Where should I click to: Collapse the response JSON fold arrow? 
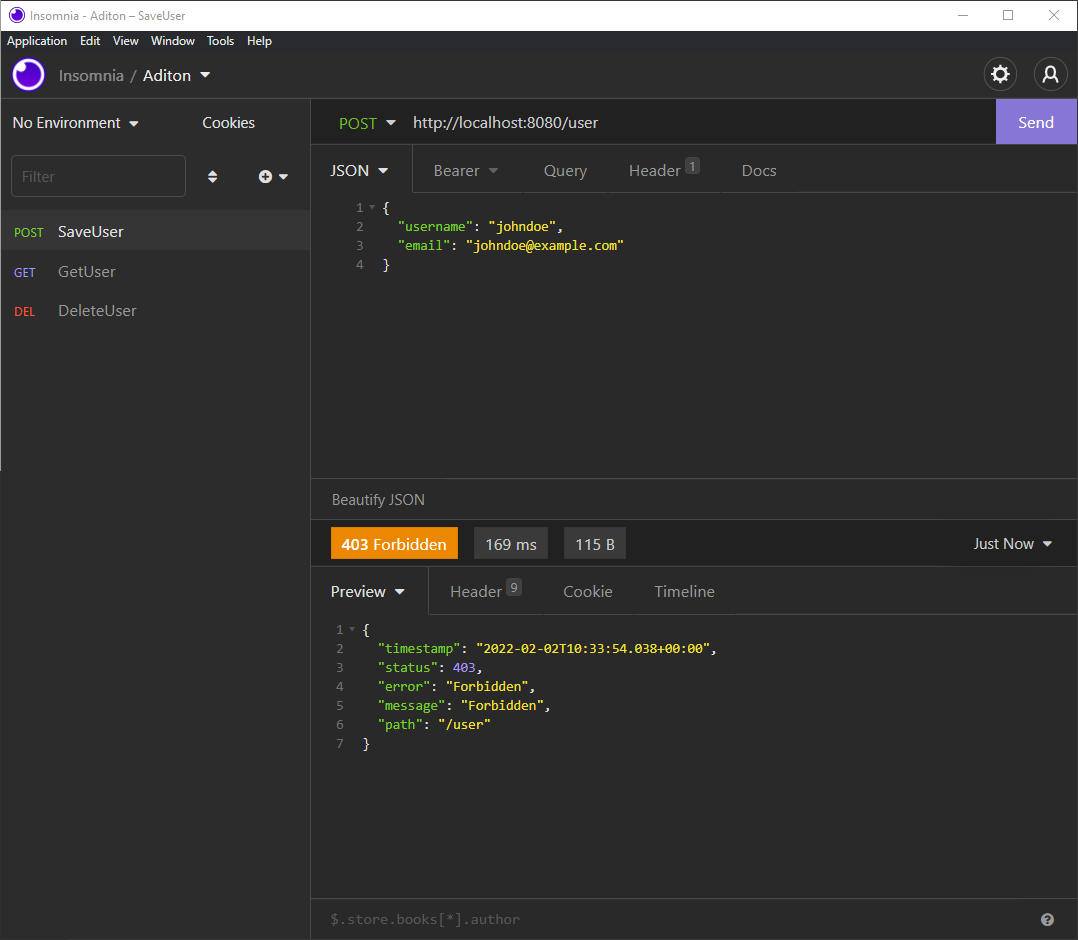click(x=352, y=629)
